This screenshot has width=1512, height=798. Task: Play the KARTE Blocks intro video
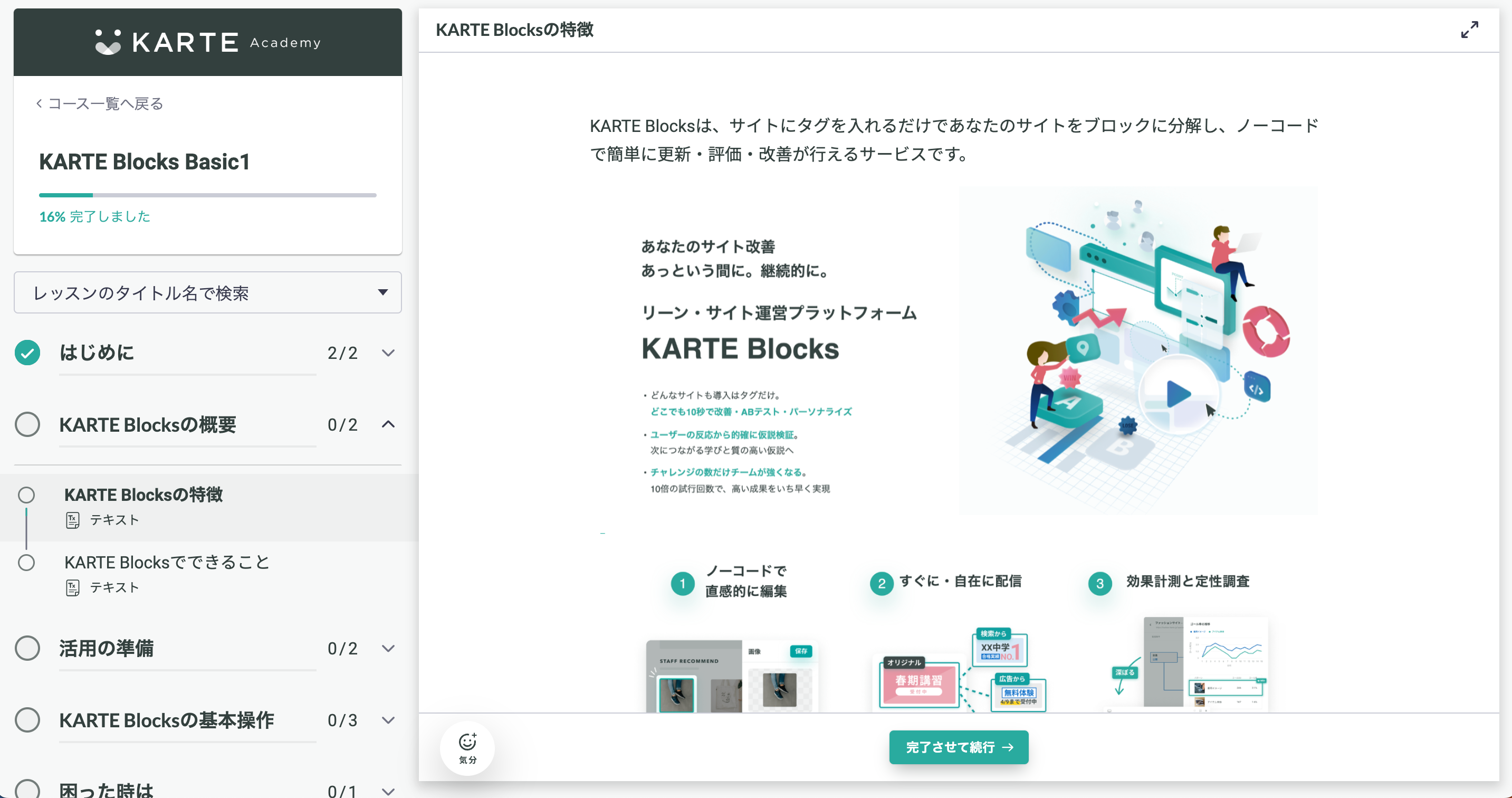pos(1178,394)
